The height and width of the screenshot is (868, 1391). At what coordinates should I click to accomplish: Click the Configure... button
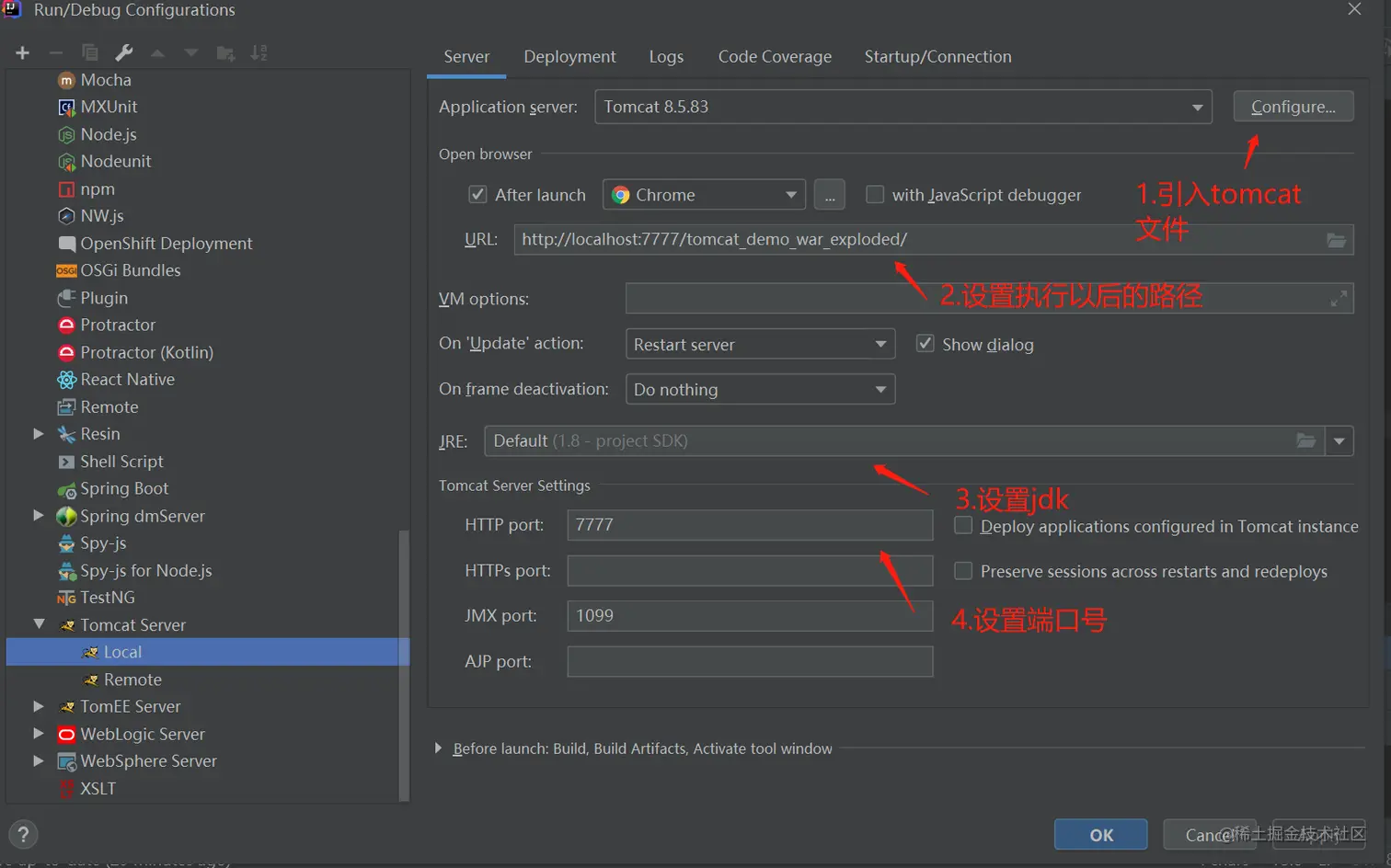click(1293, 108)
